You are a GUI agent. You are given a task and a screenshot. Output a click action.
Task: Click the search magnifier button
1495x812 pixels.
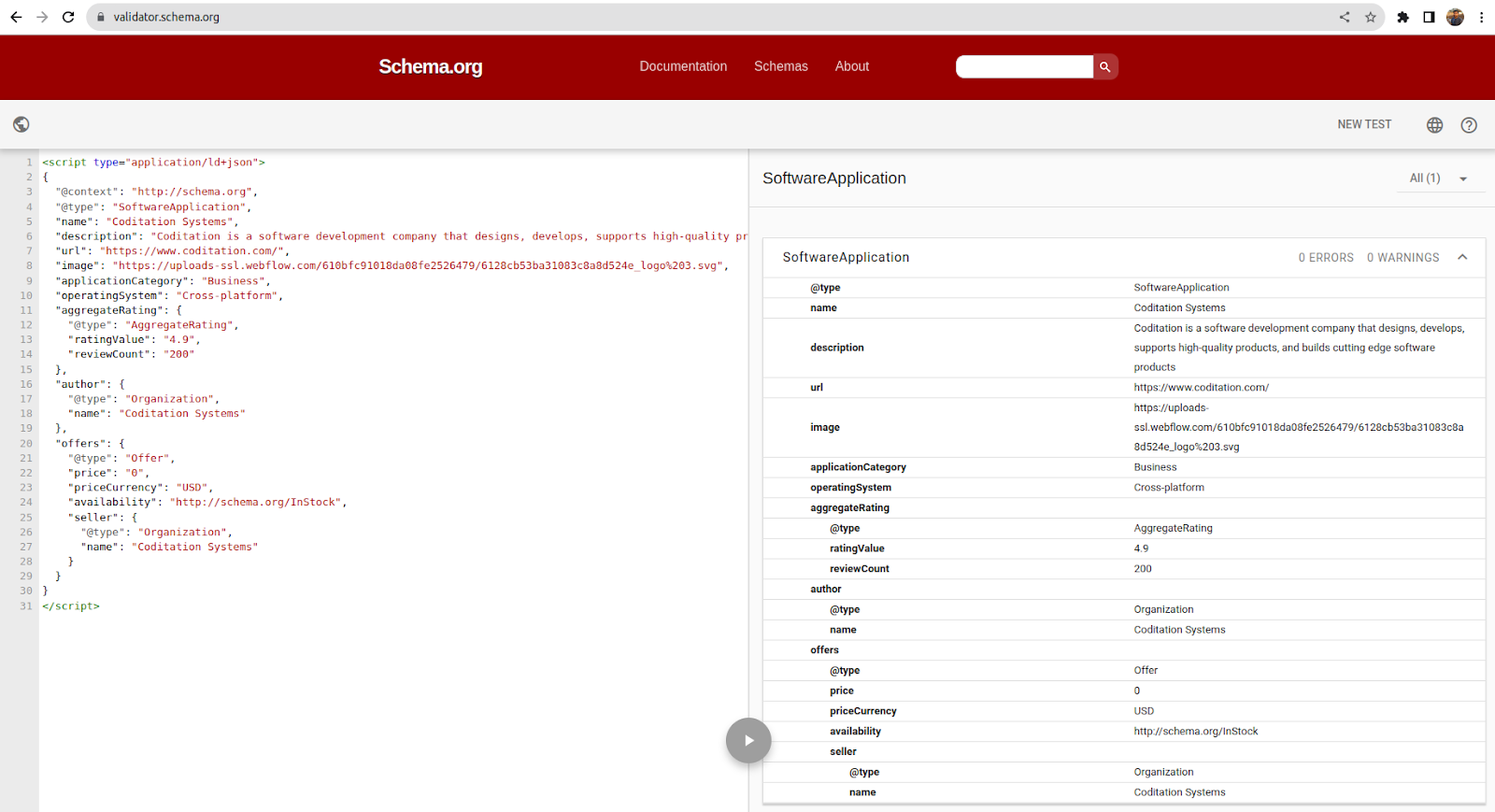[1105, 66]
